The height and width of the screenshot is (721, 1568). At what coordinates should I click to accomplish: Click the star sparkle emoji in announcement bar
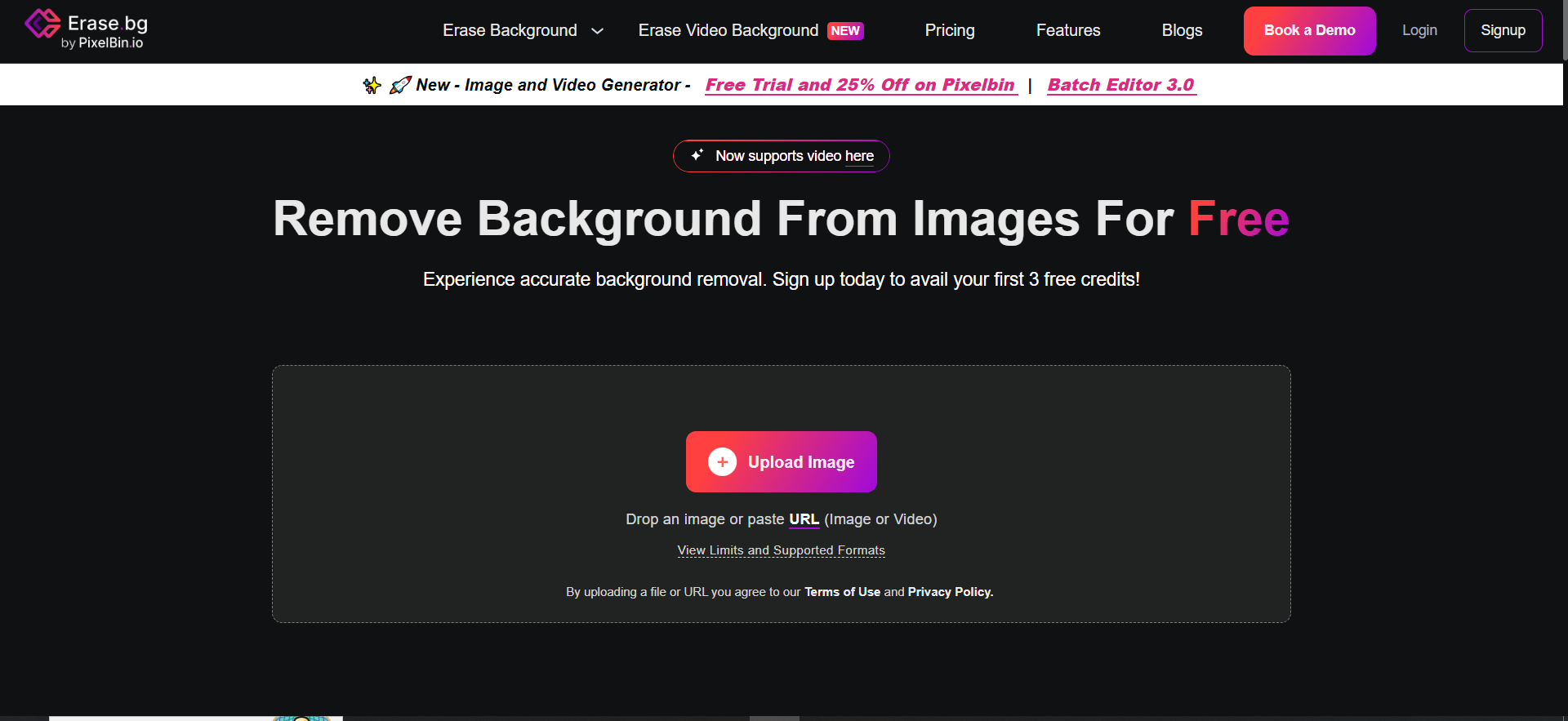pyautogui.click(x=372, y=85)
